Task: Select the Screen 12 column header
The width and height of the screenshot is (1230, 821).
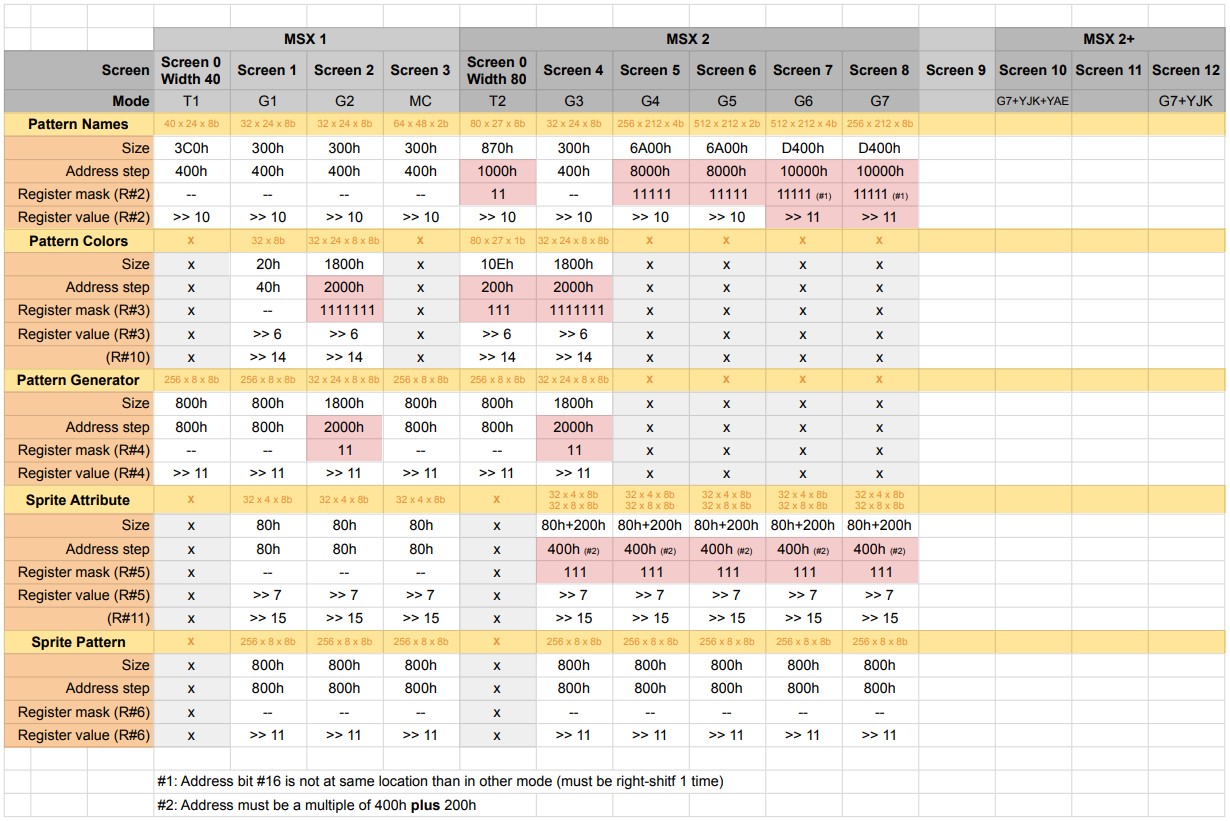Action: coord(1186,70)
